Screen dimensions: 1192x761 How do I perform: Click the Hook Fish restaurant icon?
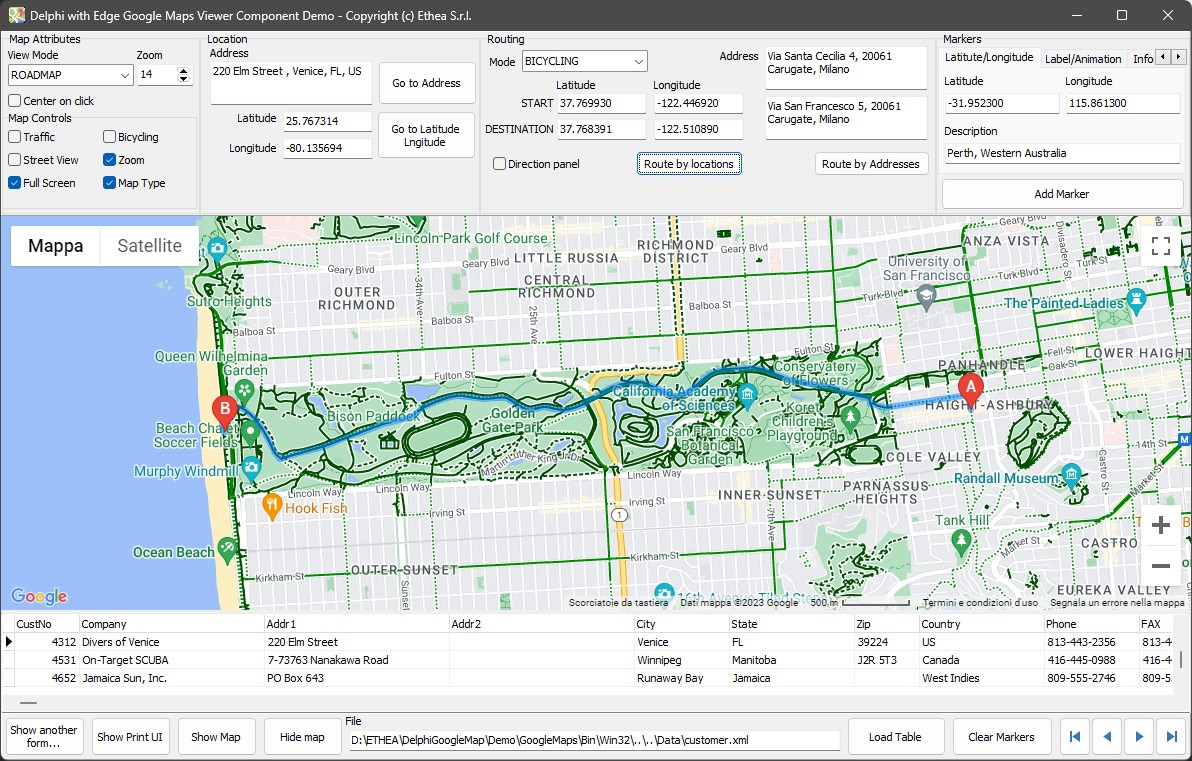(272, 506)
